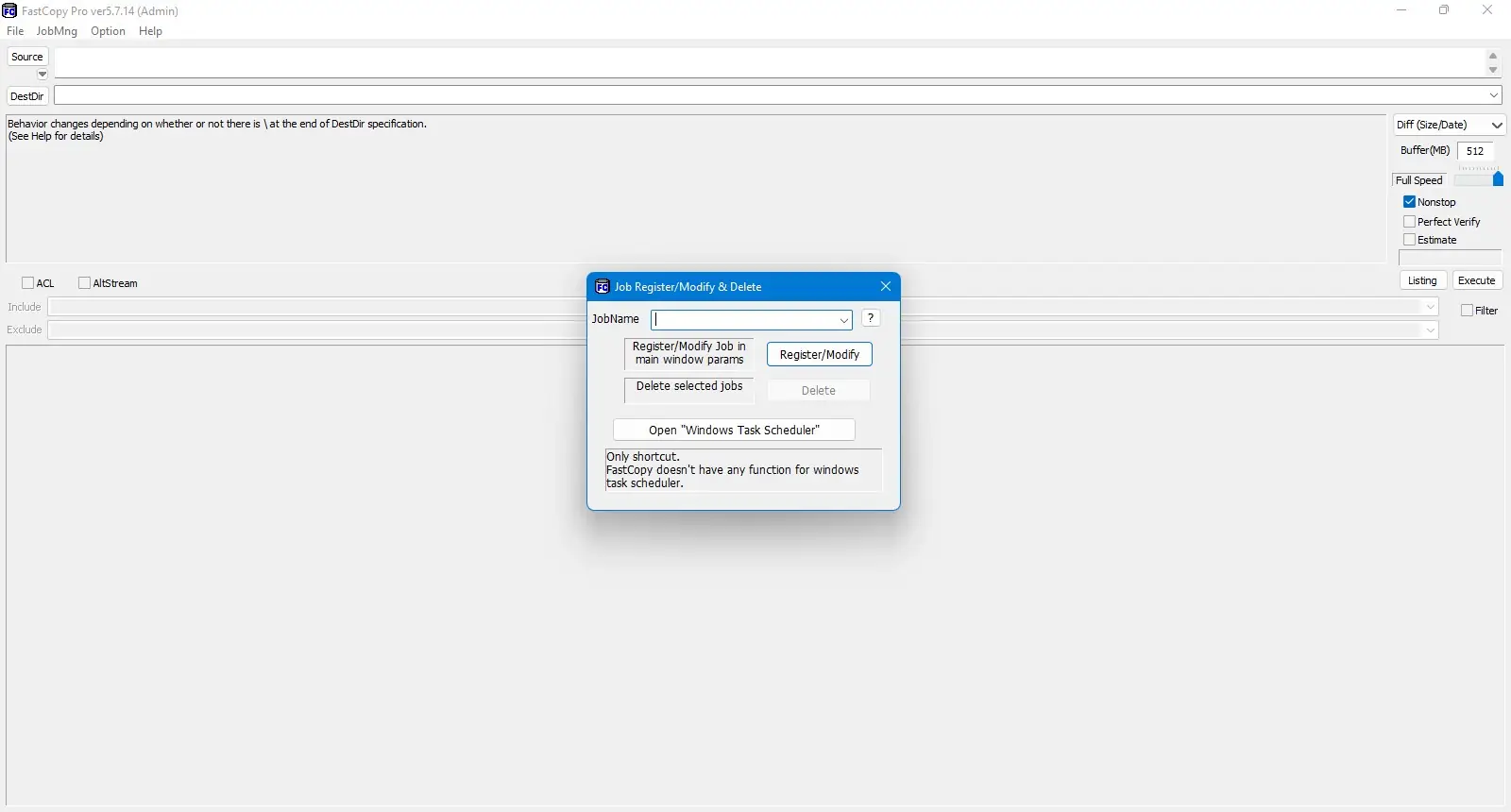The width and height of the screenshot is (1511, 812).
Task: Open the JobMng menu
Action: tap(57, 31)
